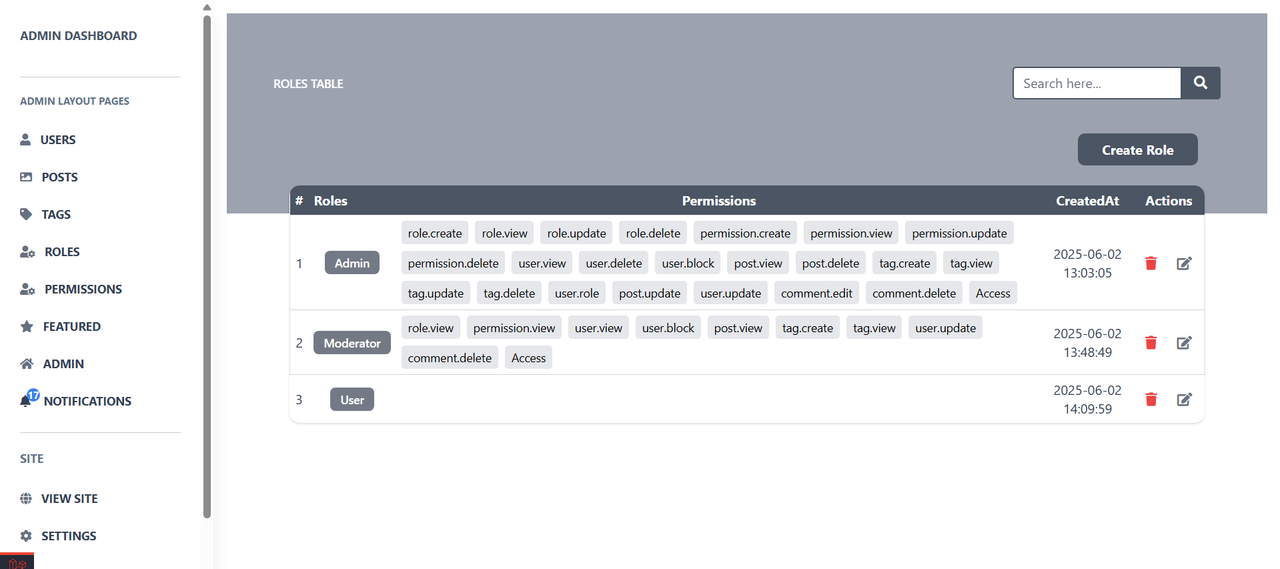Click the user.delete permission tag
Viewport: 1280px width, 569px height.
coord(614,263)
